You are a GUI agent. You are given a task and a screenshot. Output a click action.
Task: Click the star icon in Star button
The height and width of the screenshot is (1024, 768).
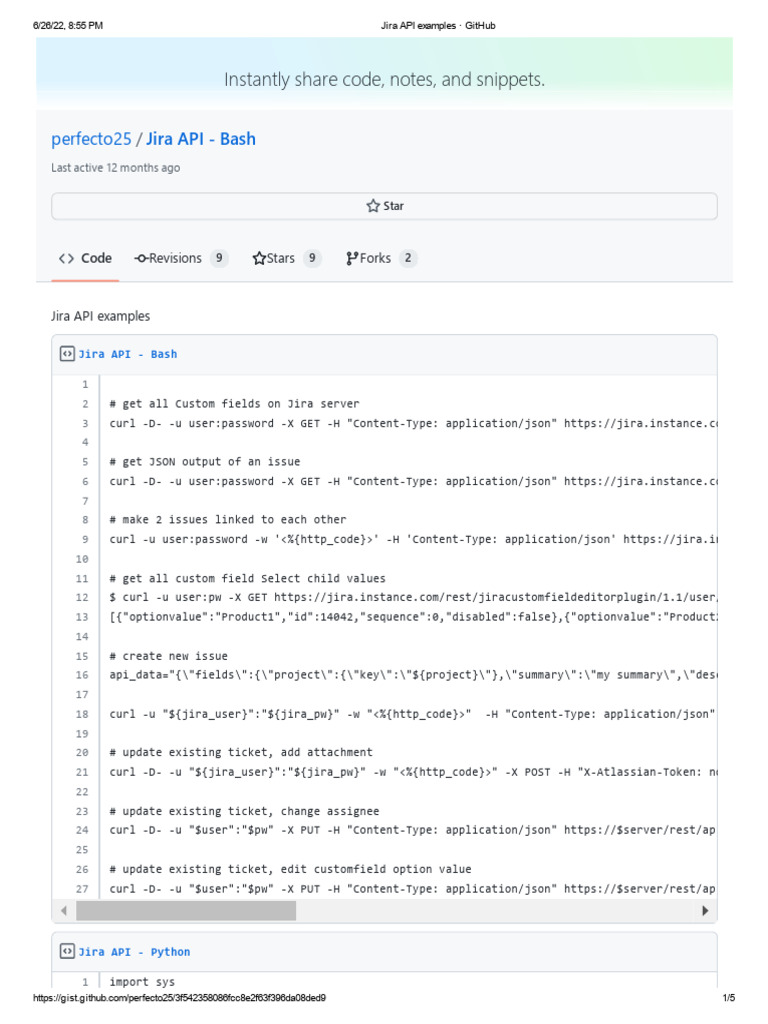pos(373,206)
